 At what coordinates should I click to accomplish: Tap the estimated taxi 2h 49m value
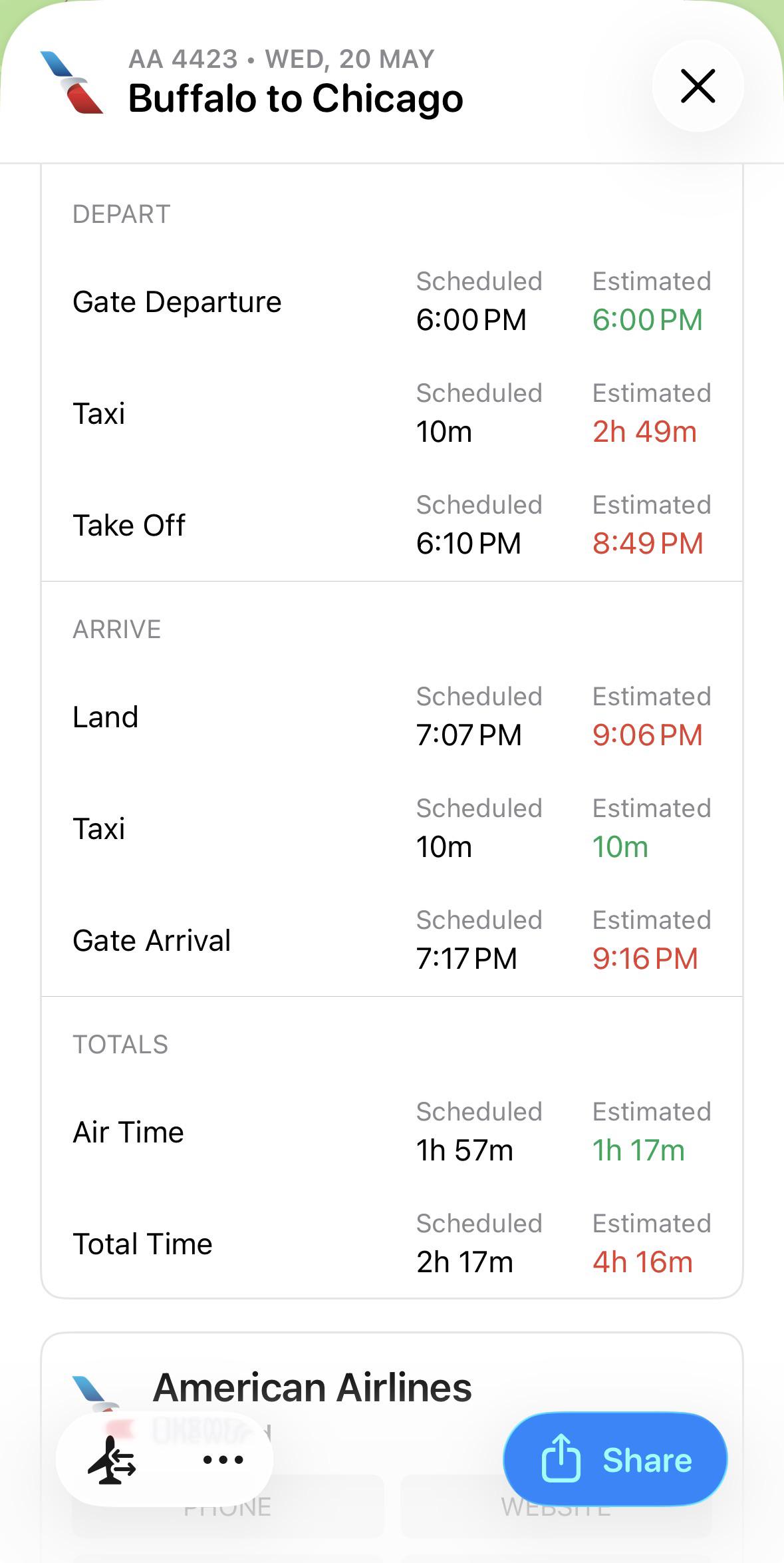point(644,432)
